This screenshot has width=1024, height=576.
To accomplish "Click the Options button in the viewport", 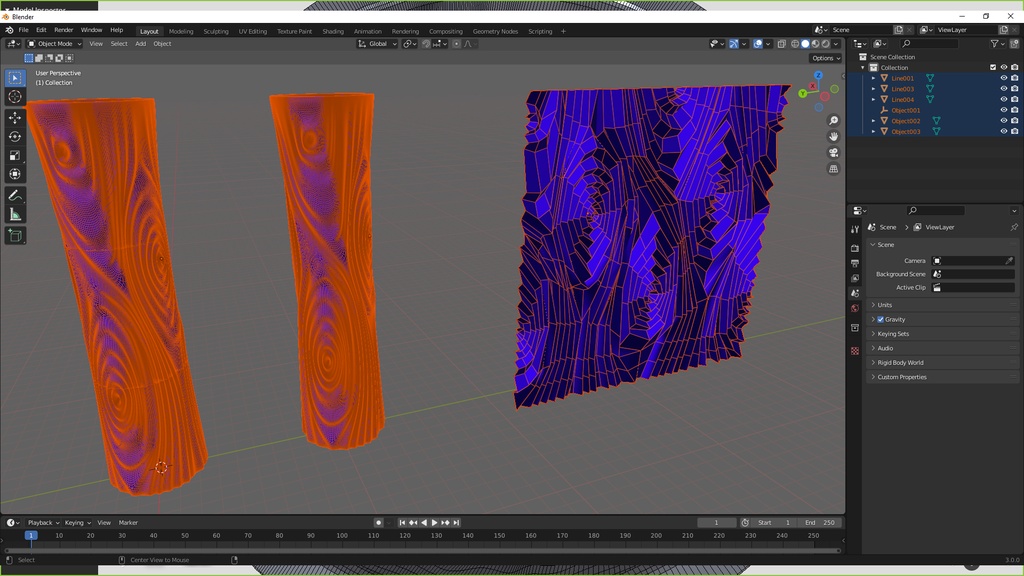I will coord(825,58).
